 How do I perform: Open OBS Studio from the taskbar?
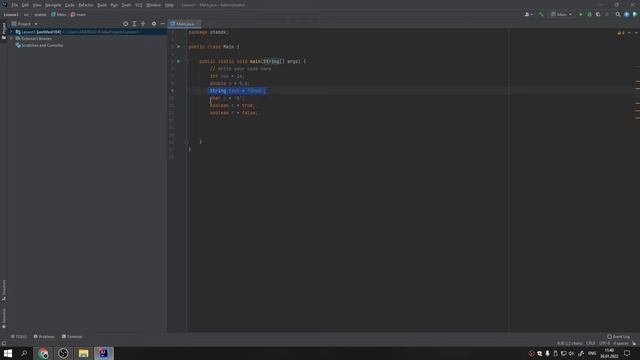[63, 353]
